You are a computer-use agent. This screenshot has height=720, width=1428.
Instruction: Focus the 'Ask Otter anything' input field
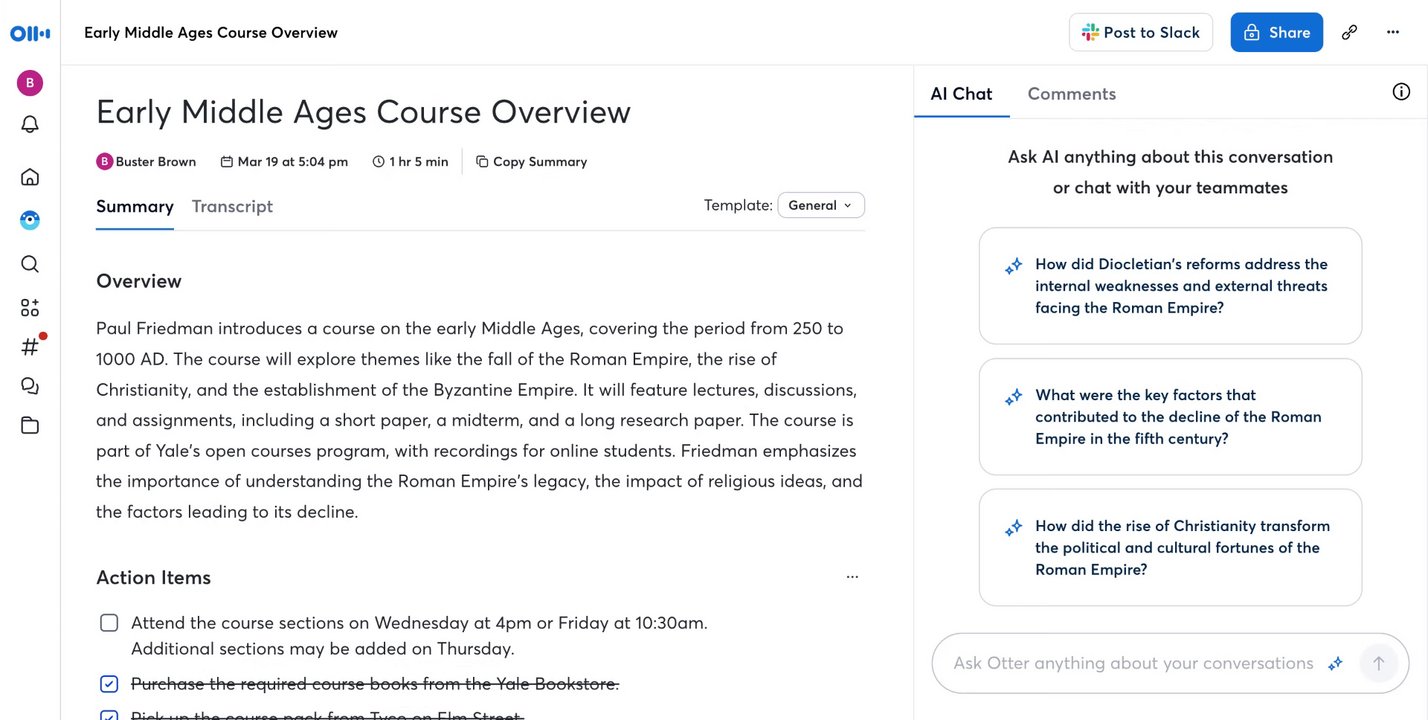[x=1132, y=663]
